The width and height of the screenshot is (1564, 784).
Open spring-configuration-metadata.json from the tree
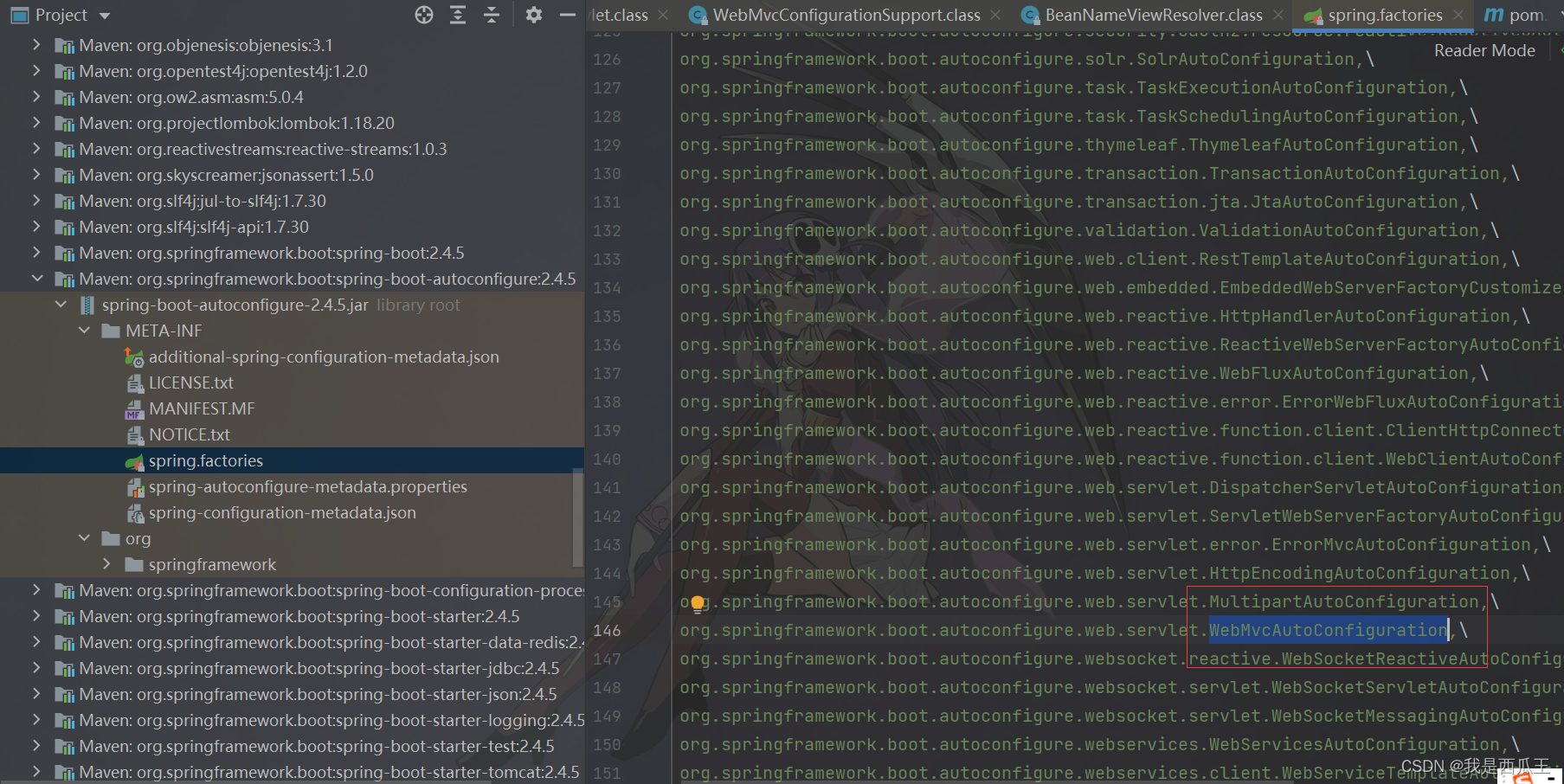pyautogui.click(x=283, y=512)
